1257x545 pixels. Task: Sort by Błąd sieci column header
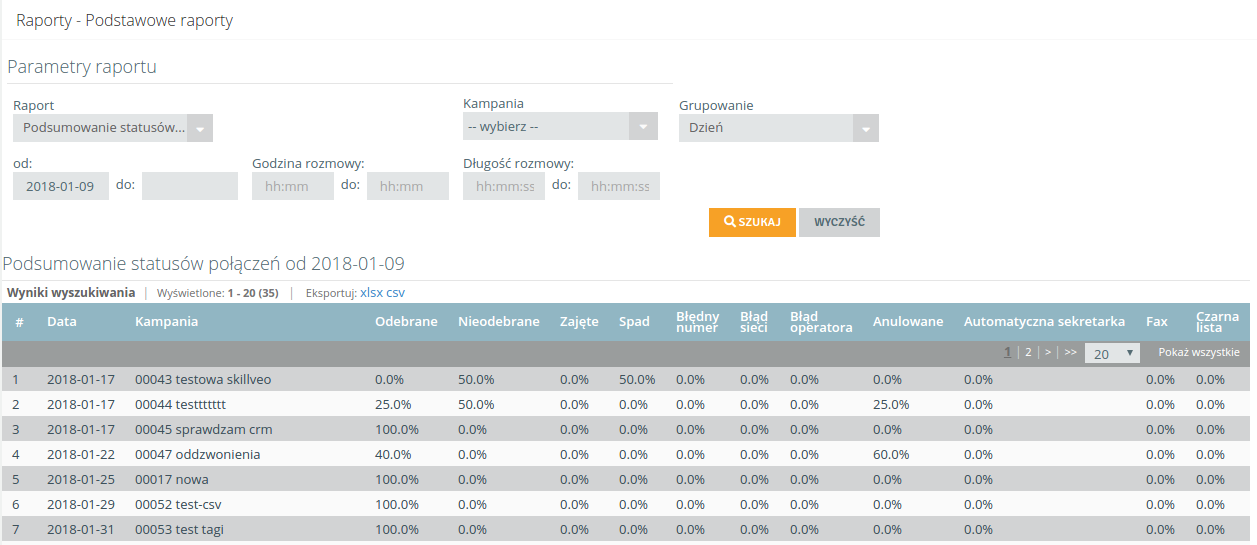pos(754,322)
